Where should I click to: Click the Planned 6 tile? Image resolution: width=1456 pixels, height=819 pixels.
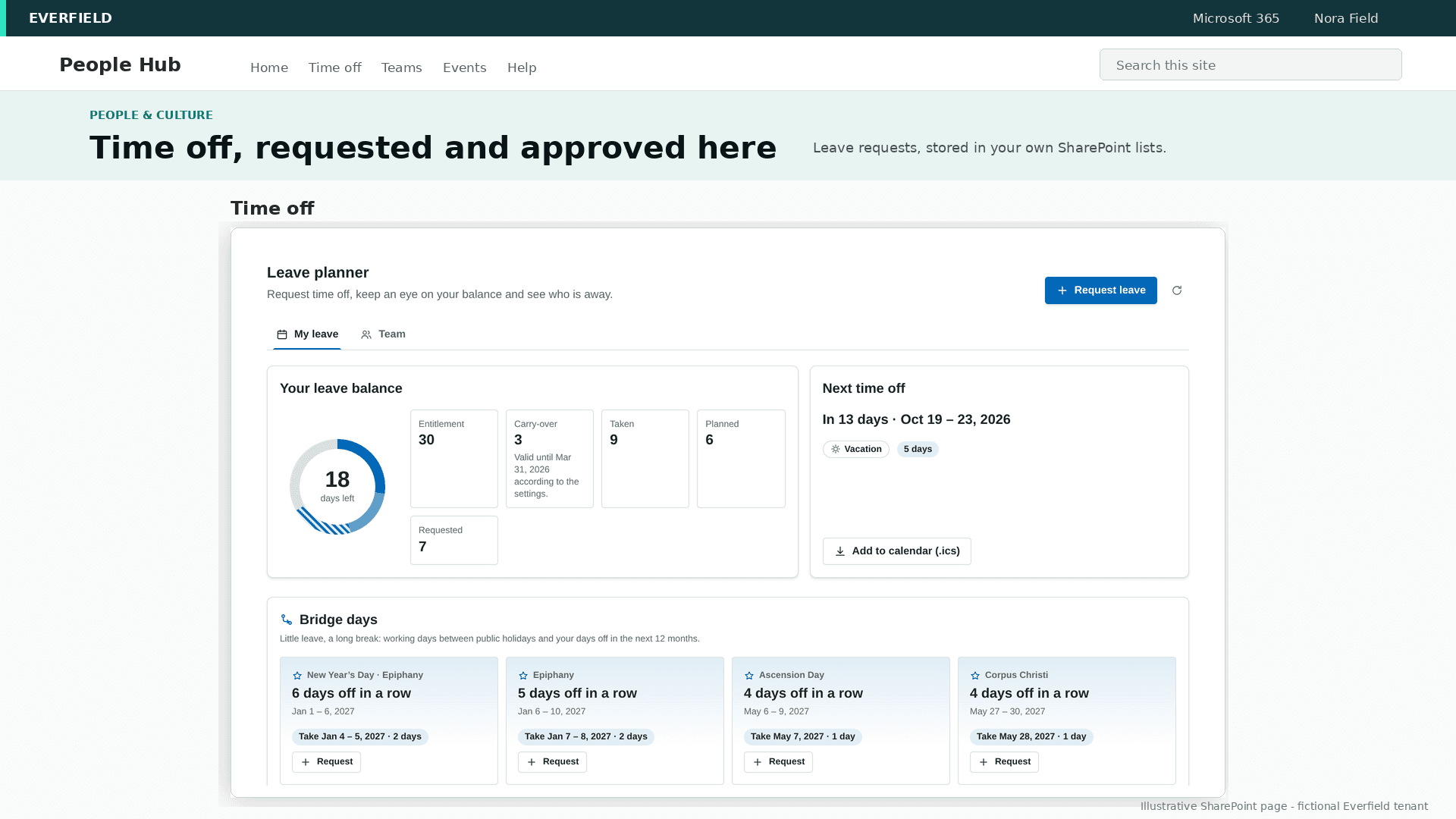pyautogui.click(x=741, y=459)
